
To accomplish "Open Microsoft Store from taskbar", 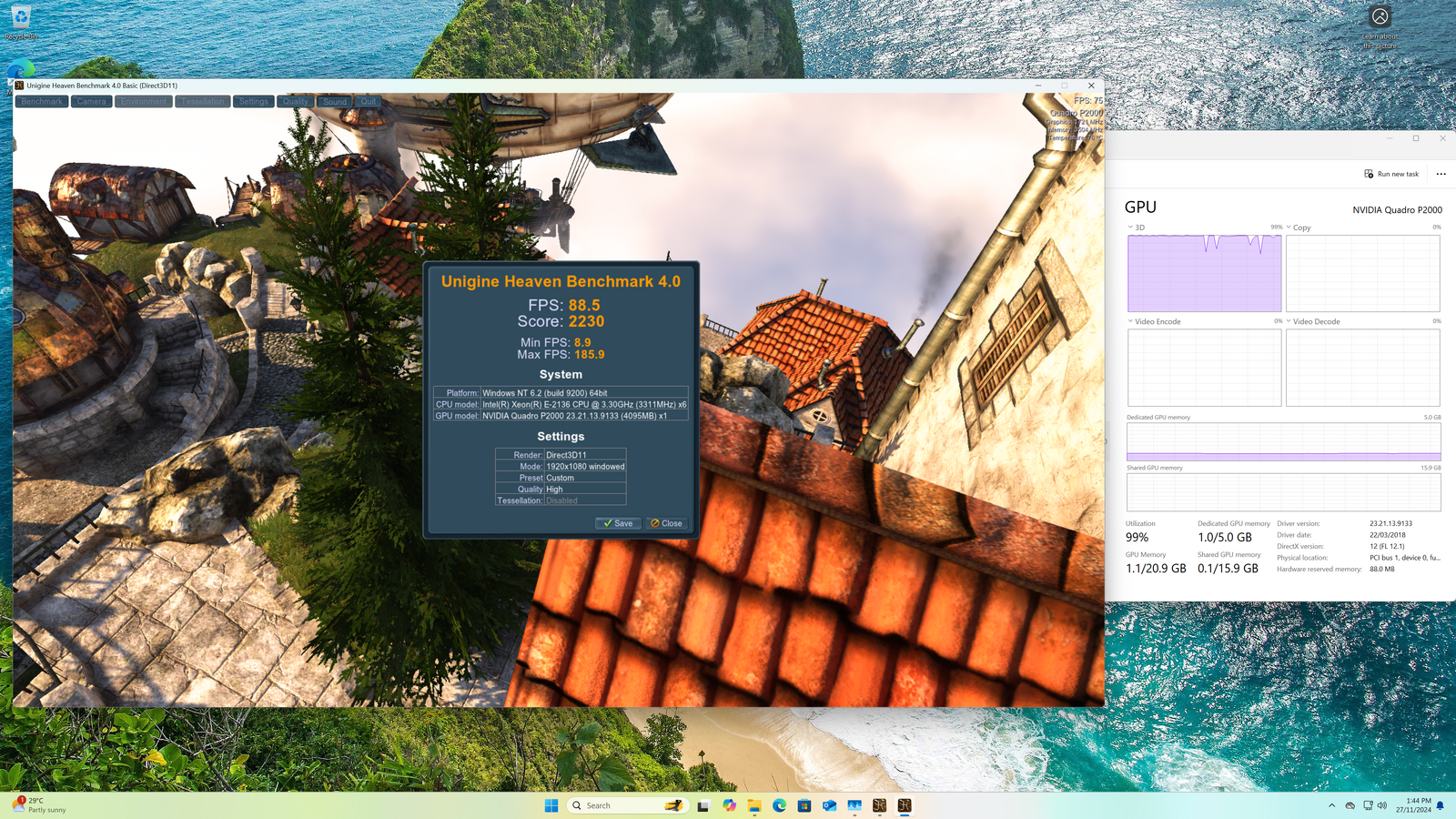I will pos(804,805).
